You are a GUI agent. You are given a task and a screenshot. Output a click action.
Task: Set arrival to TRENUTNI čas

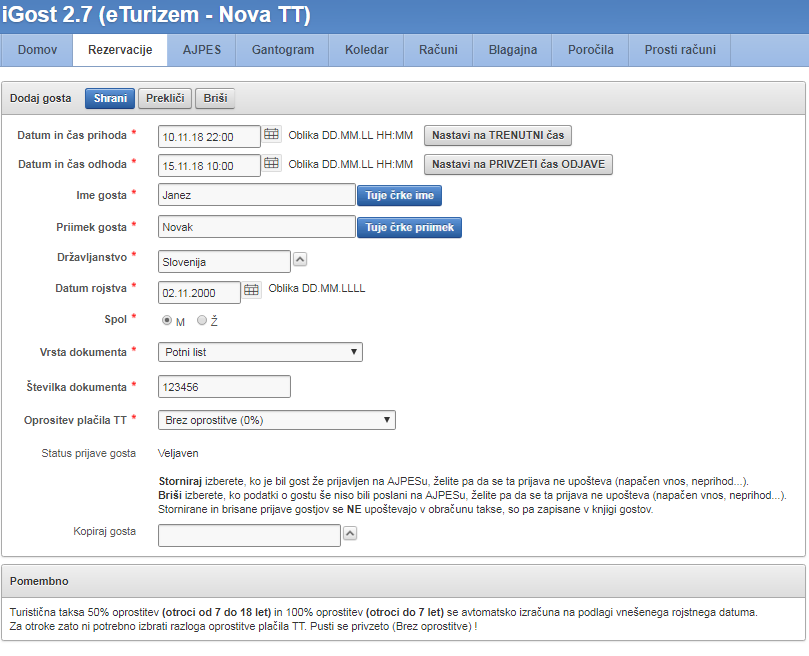[498, 135]
